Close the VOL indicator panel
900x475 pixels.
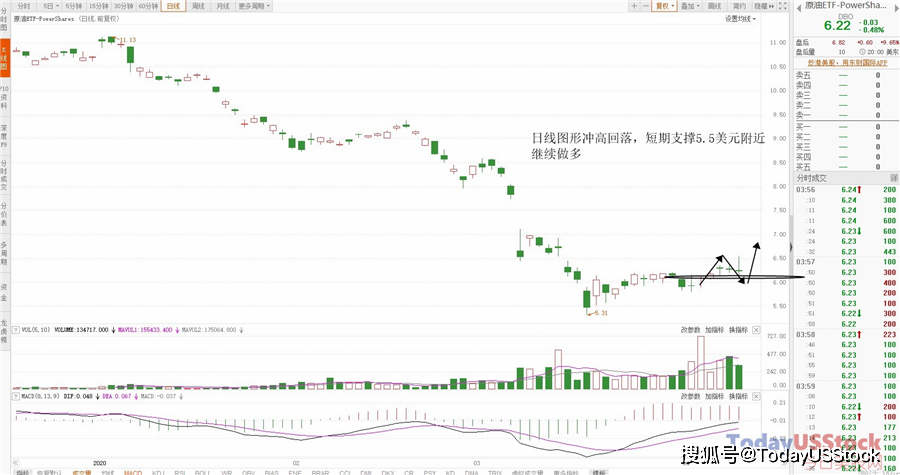[756, 330]
